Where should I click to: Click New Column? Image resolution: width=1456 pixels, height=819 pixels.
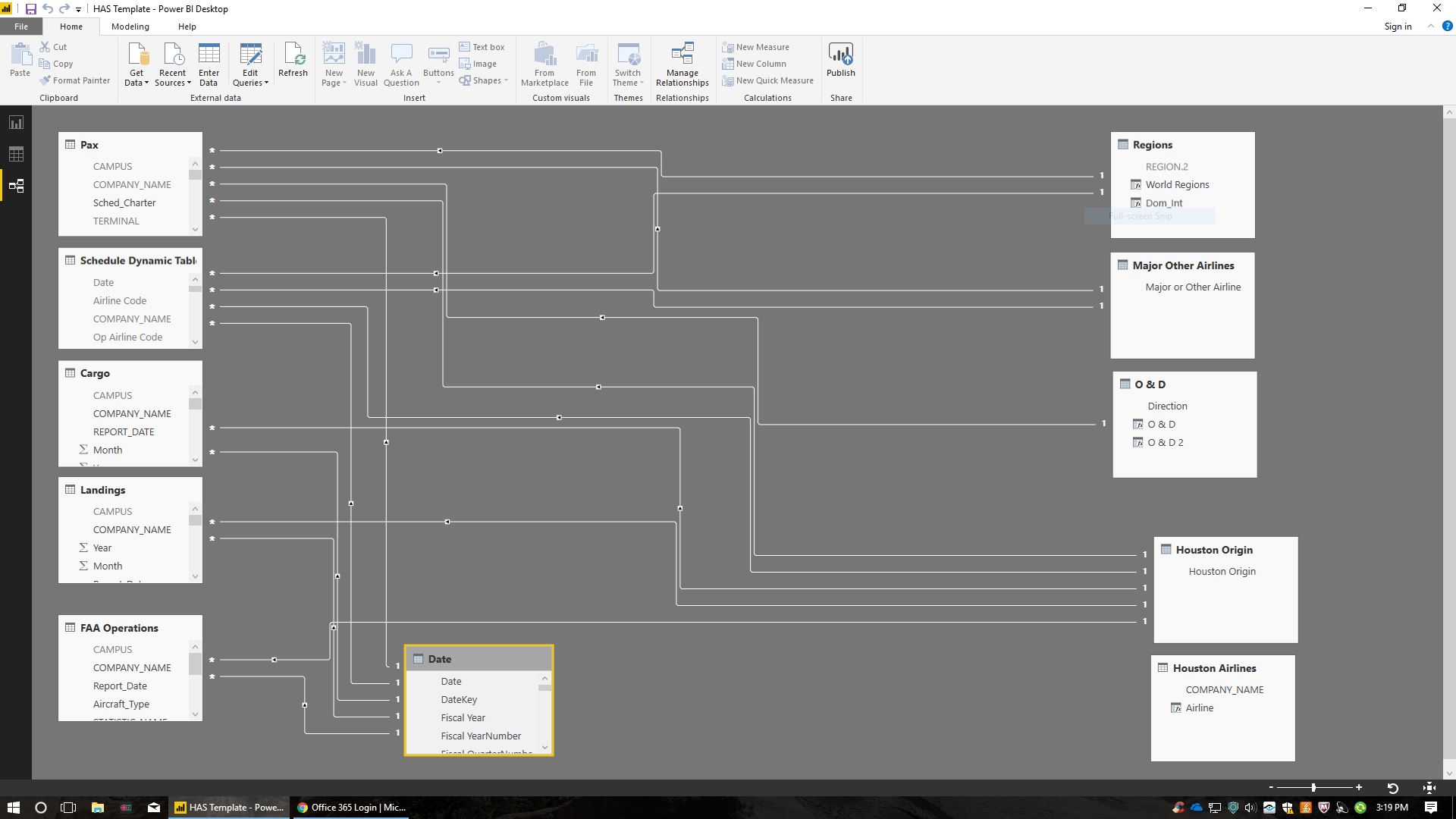coord(755,64)
